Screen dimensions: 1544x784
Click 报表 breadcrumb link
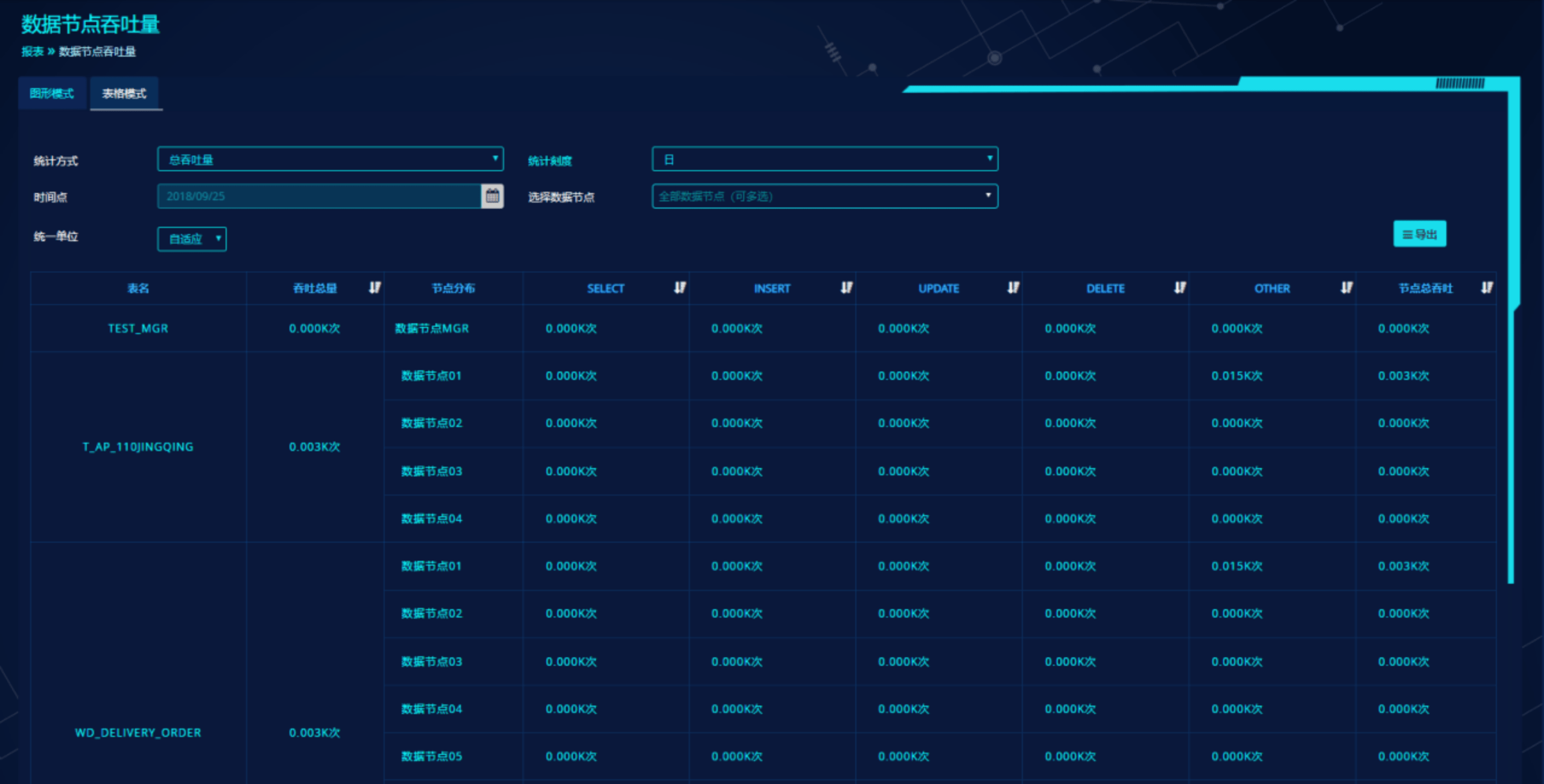[x=33, y=52]
